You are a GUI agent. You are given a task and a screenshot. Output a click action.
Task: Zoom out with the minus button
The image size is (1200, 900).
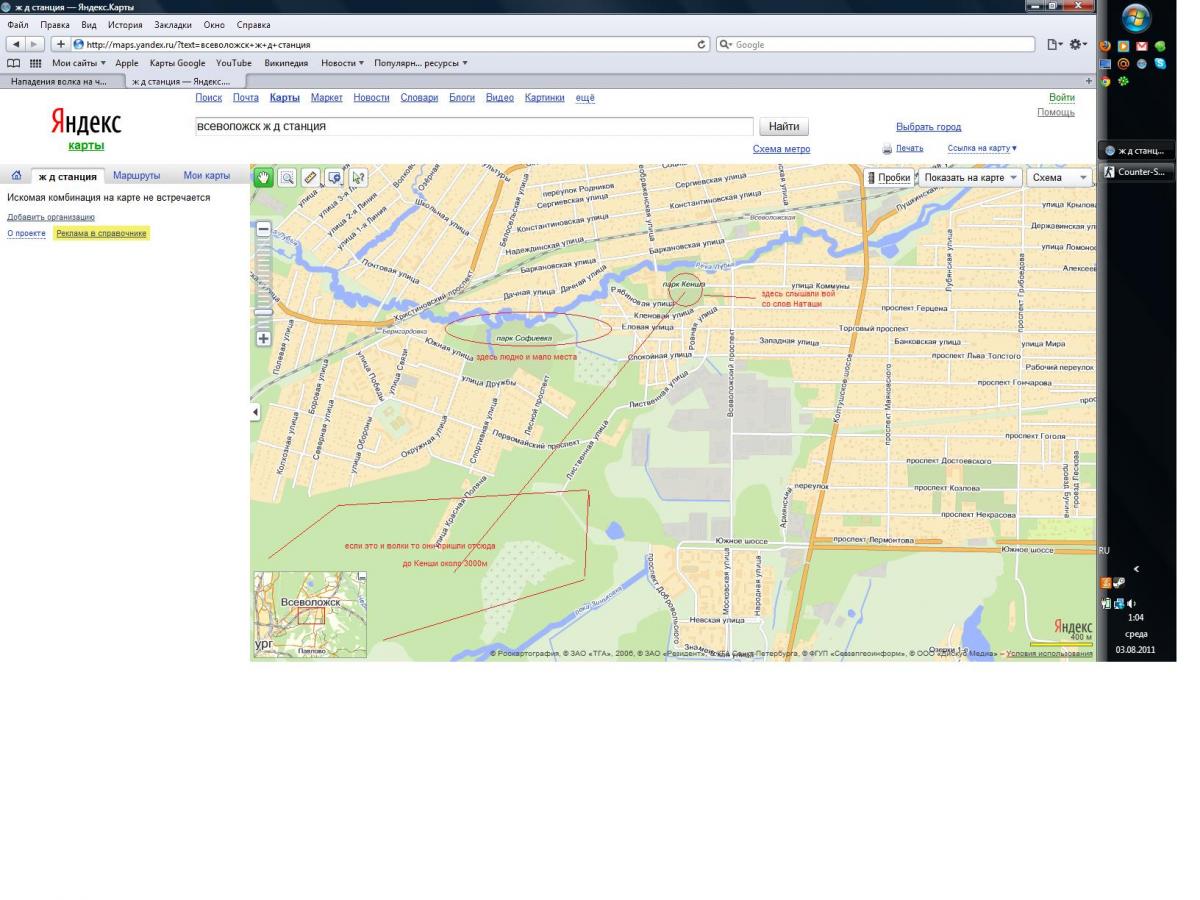coord(264,229)
